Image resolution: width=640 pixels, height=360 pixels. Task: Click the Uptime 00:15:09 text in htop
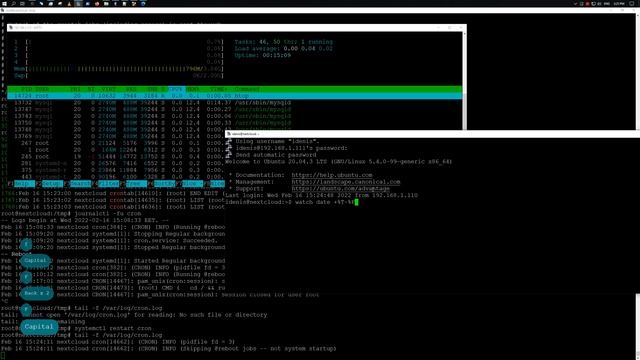(263, 55)
